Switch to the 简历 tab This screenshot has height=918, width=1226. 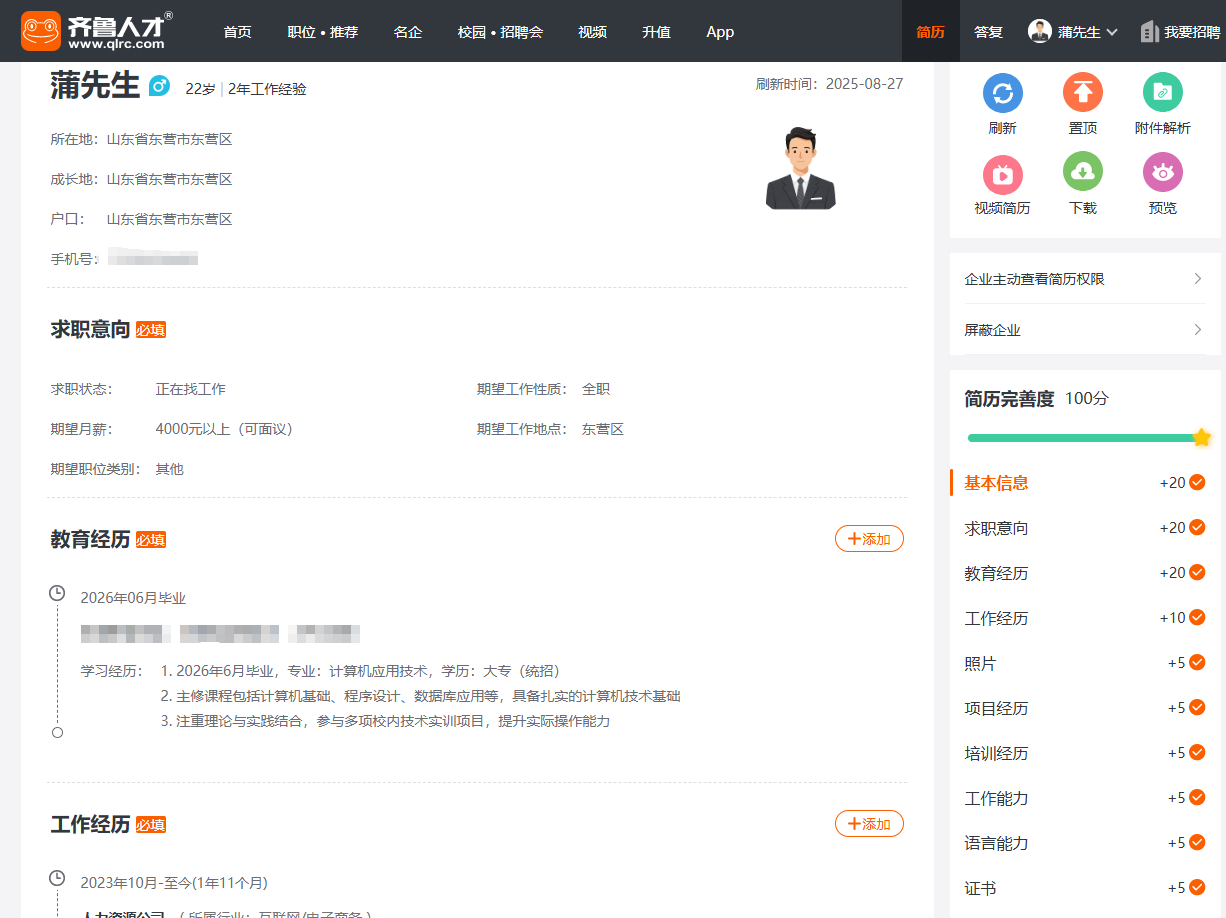(930, 32)
